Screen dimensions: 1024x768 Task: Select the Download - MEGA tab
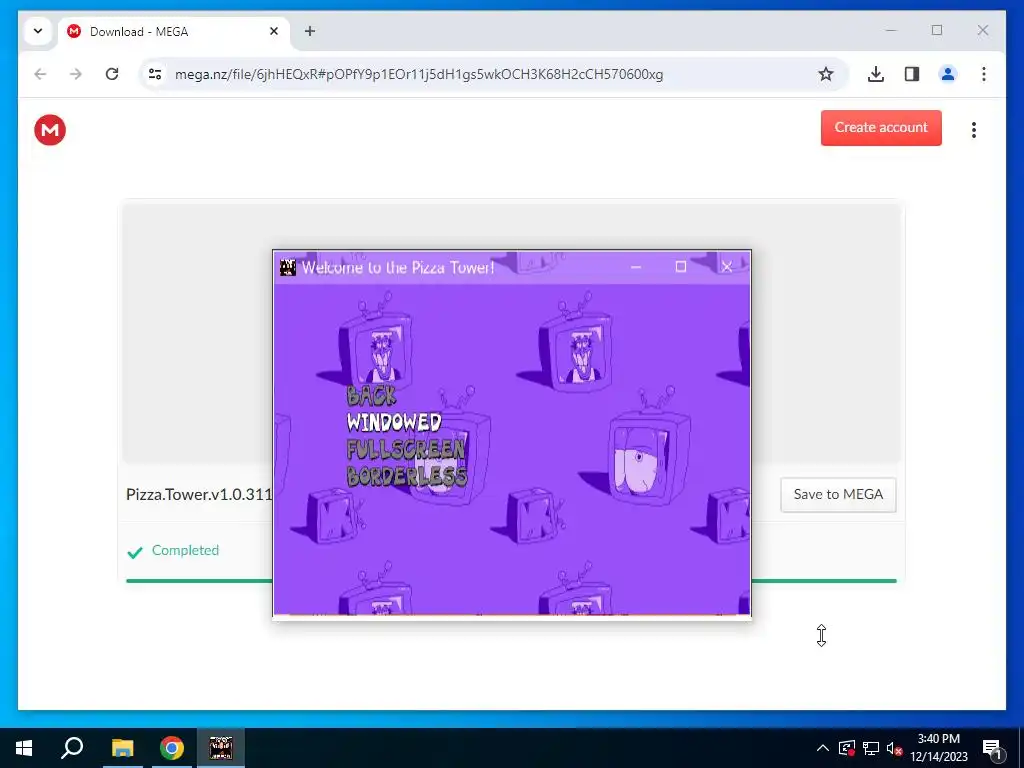[174, 31]
